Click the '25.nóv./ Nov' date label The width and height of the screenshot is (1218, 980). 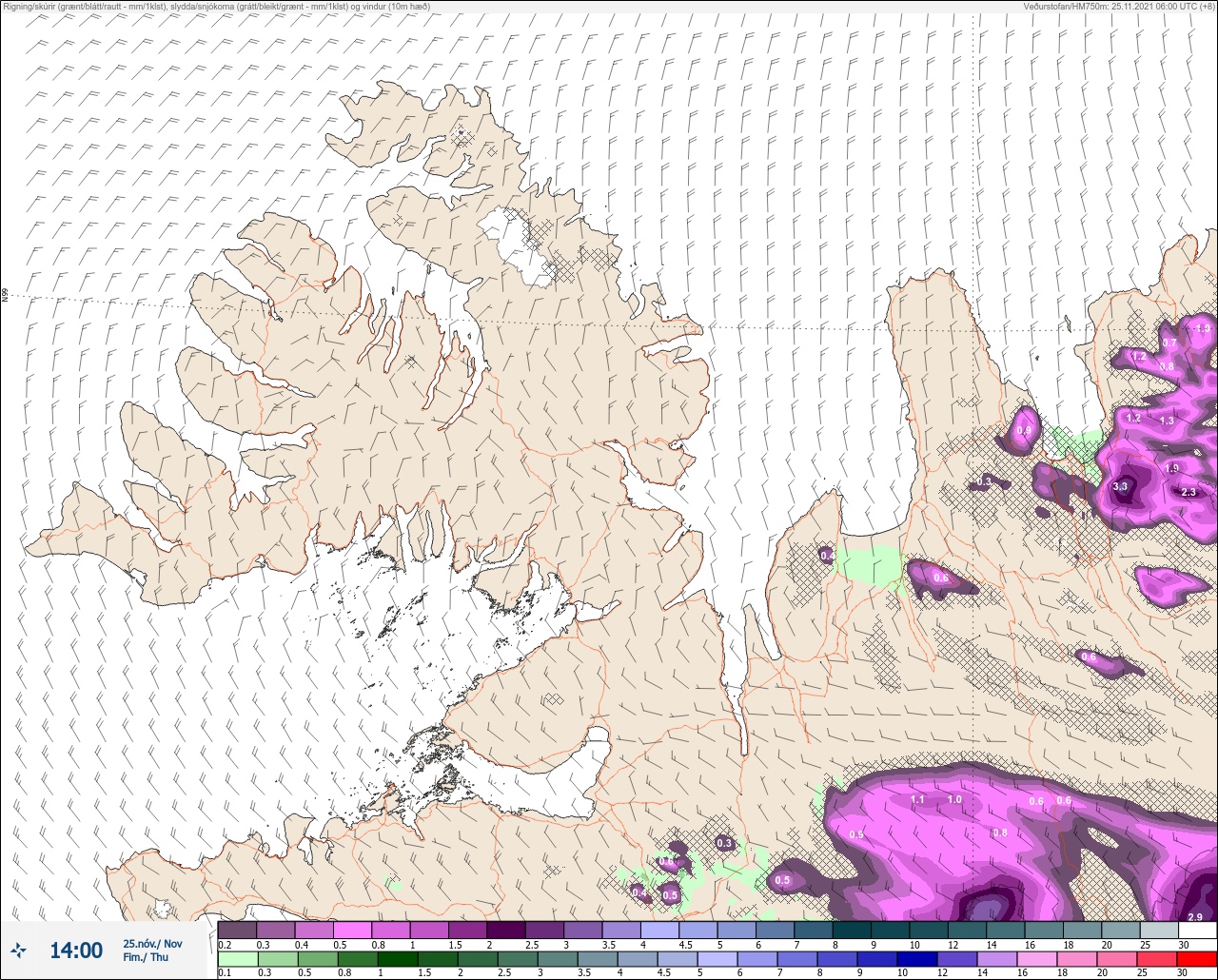(x=152, y=944)
